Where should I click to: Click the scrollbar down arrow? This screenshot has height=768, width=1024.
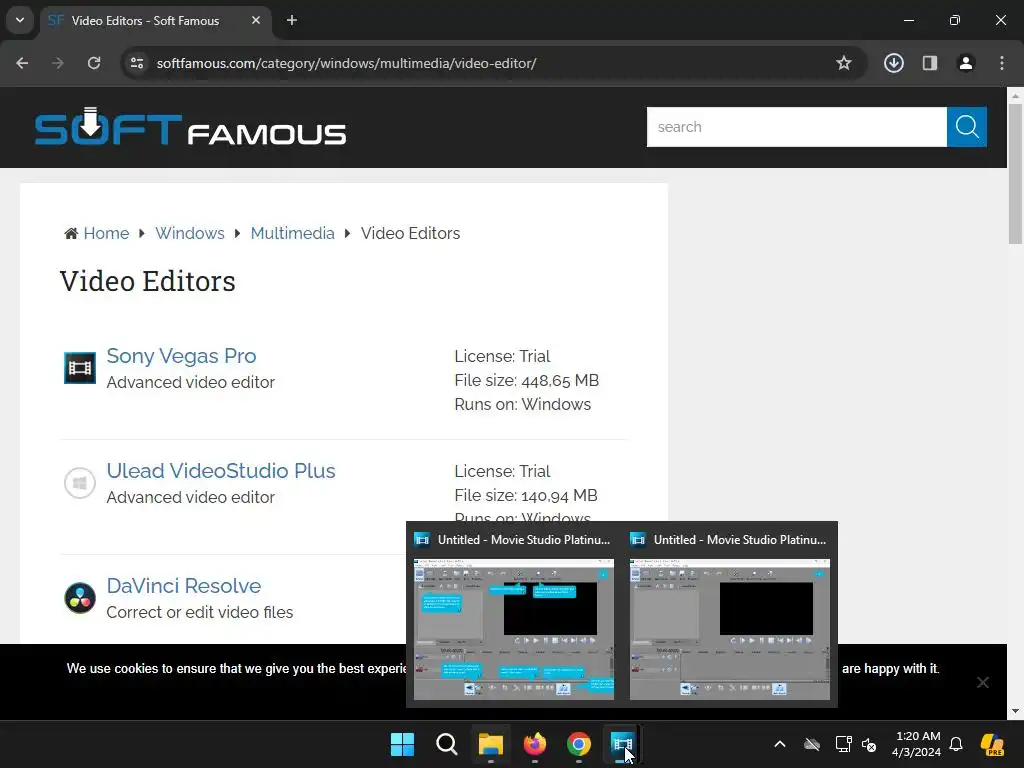click(1015, 711)
